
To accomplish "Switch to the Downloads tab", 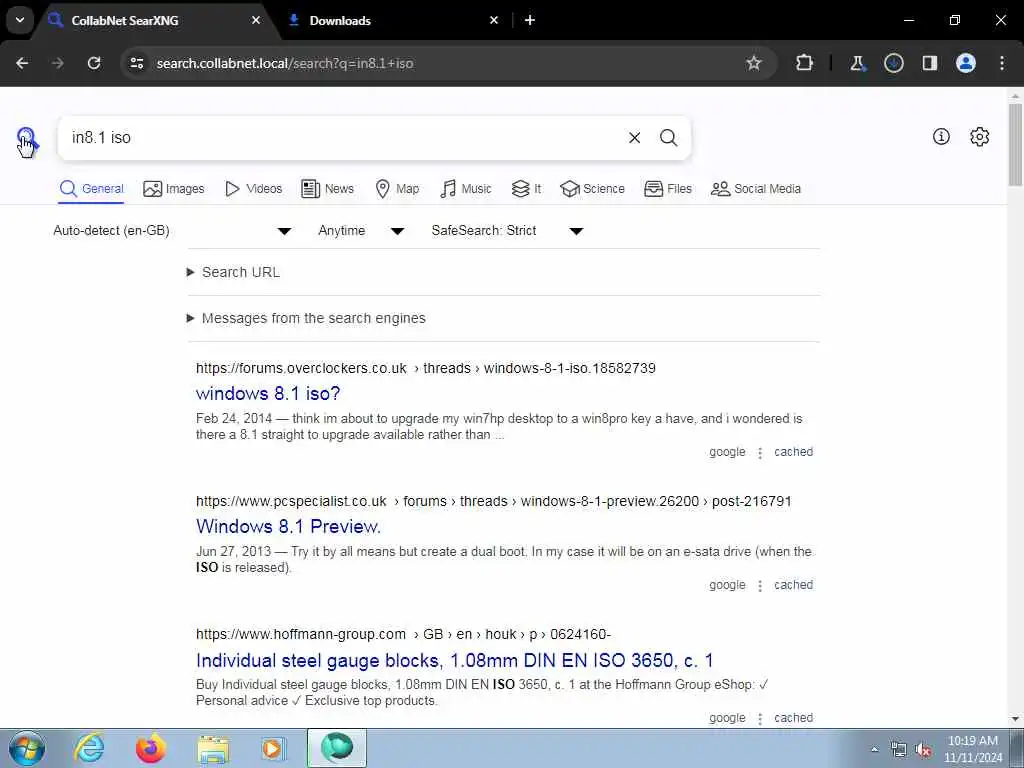I will pos(391,20).
